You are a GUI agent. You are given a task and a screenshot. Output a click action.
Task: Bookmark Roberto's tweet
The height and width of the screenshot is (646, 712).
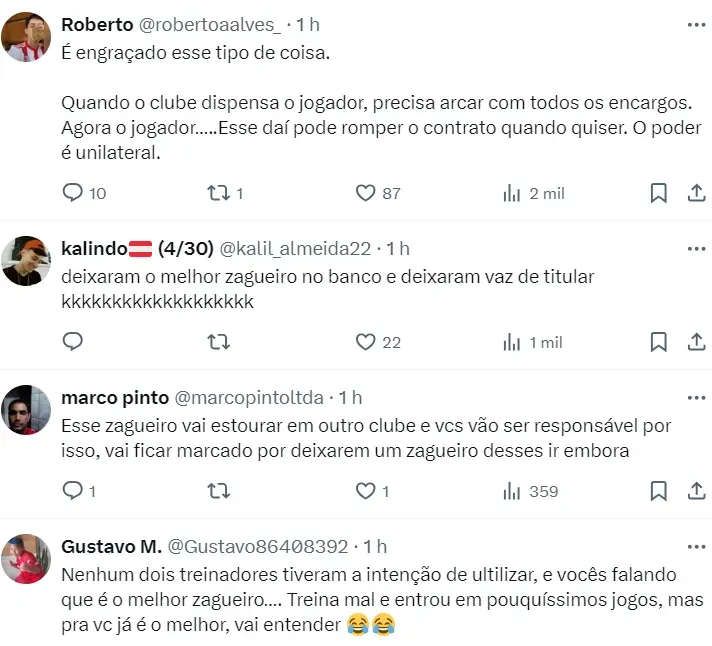click(658, 193)
